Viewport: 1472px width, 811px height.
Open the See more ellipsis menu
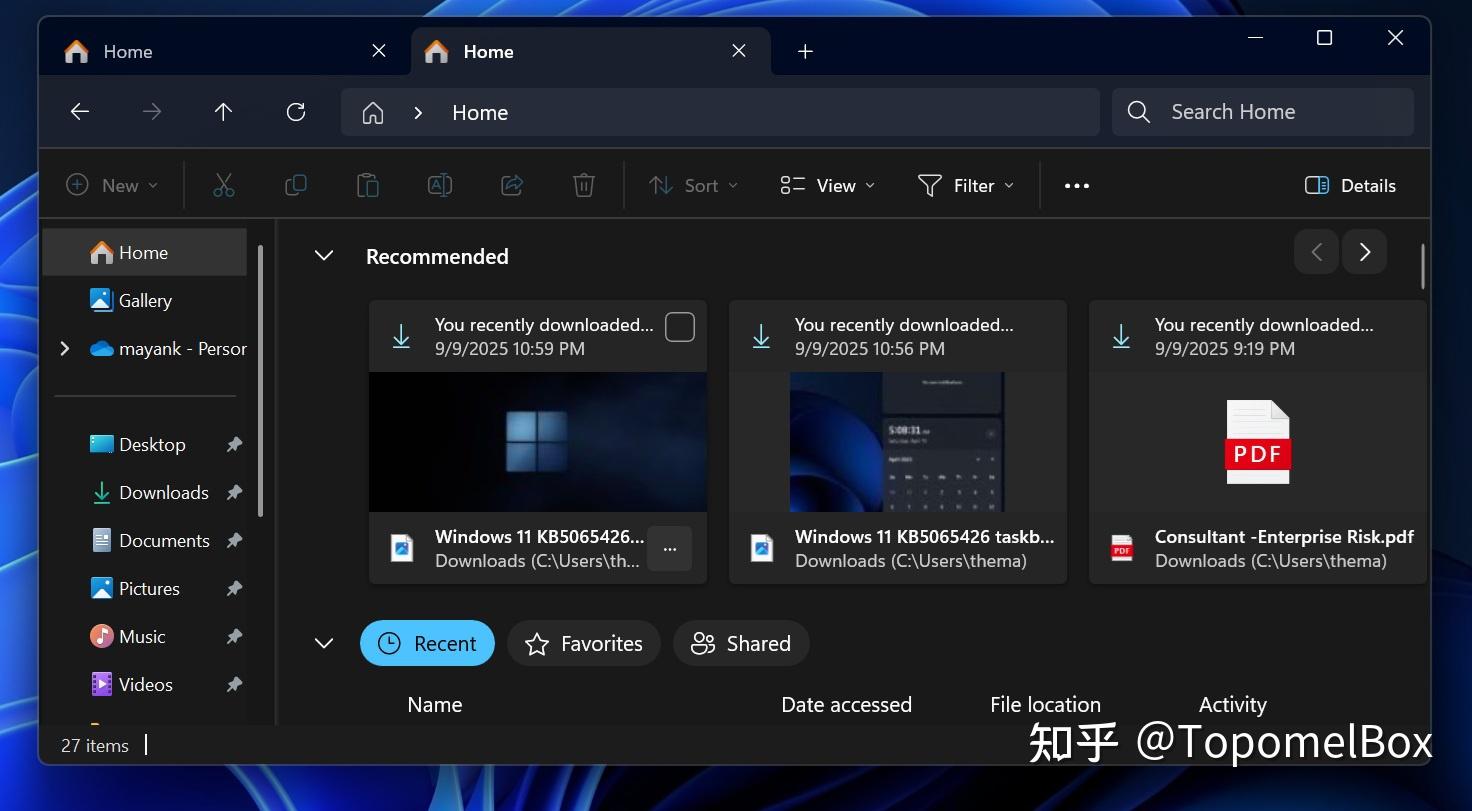[1077, 185]
